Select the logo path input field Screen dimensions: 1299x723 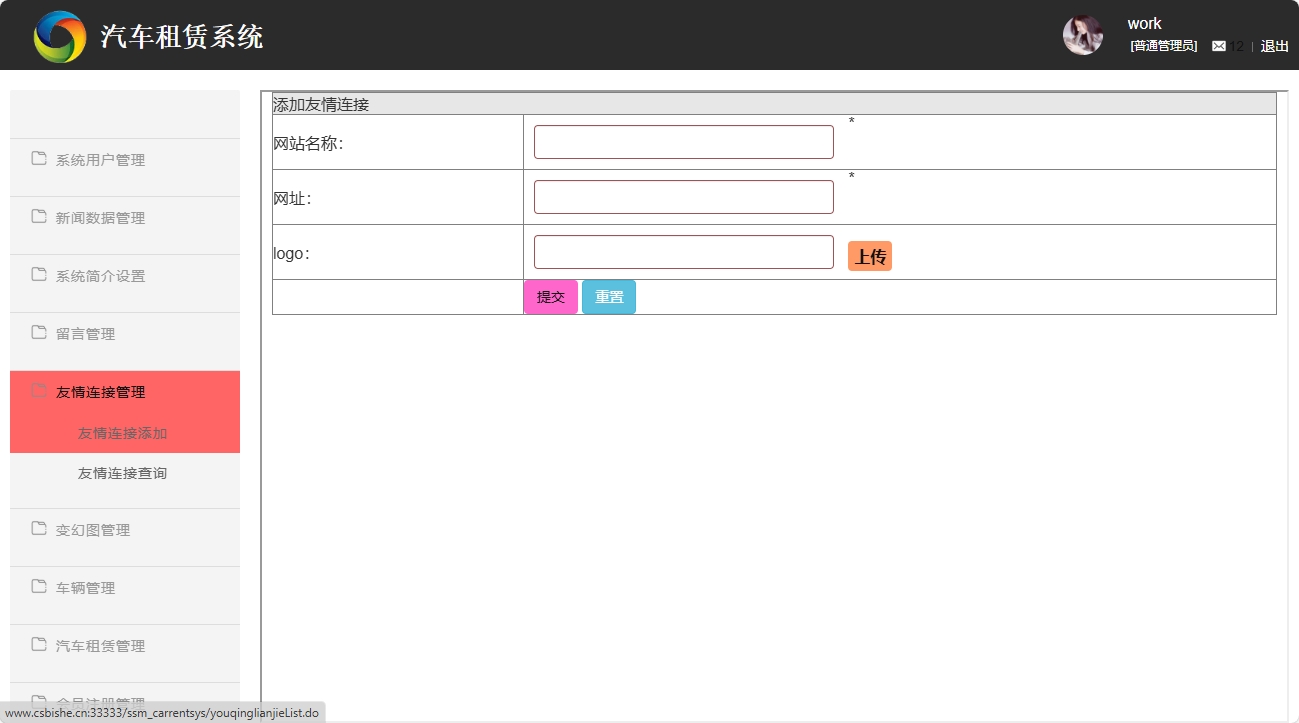coord(684,252)
